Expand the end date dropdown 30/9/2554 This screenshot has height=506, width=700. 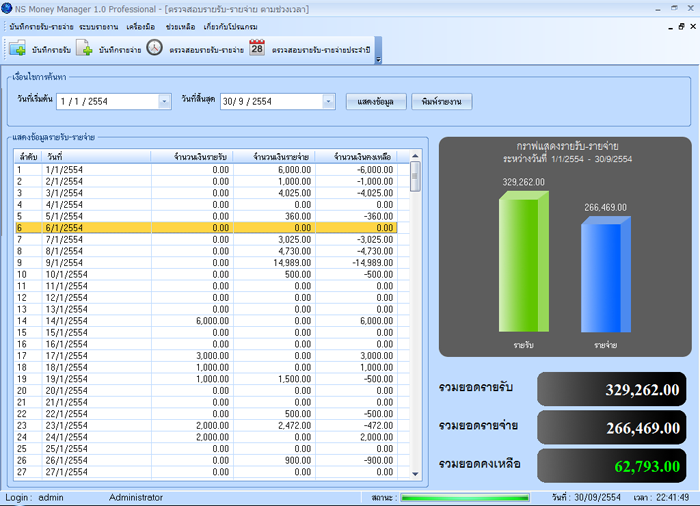[328, 101]
